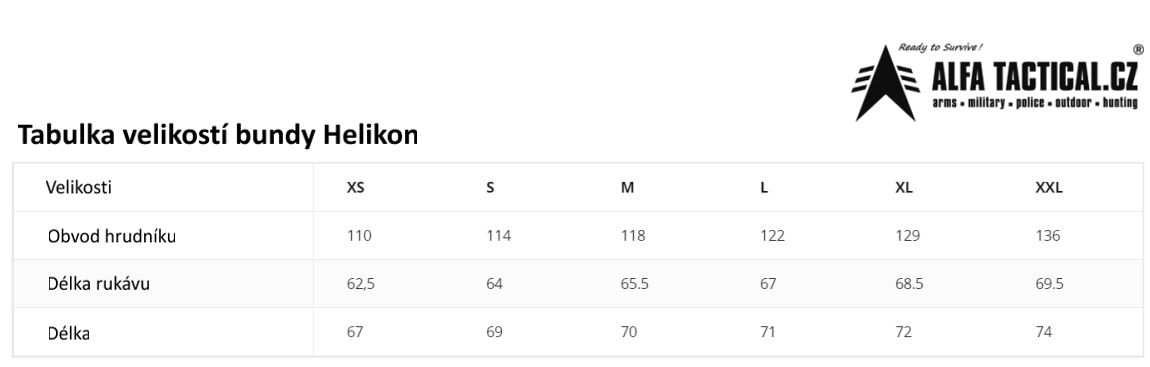Click chest value 110 for XS
This screenshot has width=1150, height=367.
click(359, 236)
